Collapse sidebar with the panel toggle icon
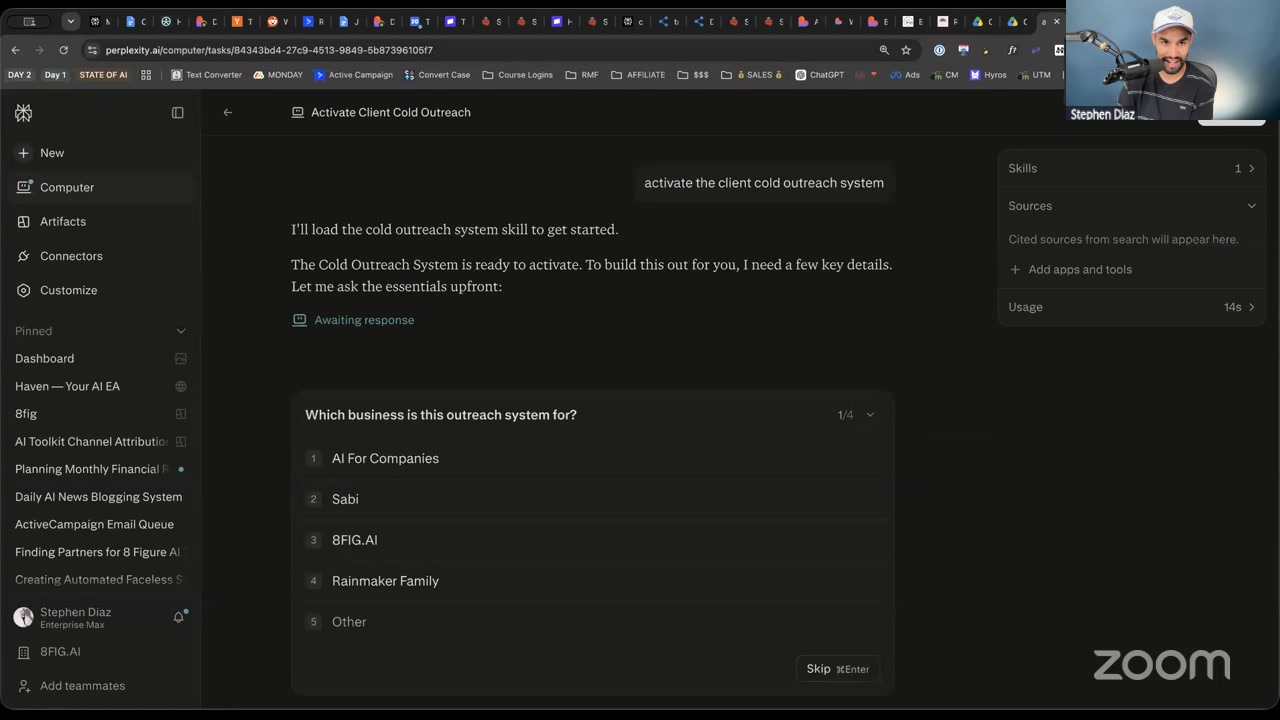 pyautogui.click(x=178, y=113)
